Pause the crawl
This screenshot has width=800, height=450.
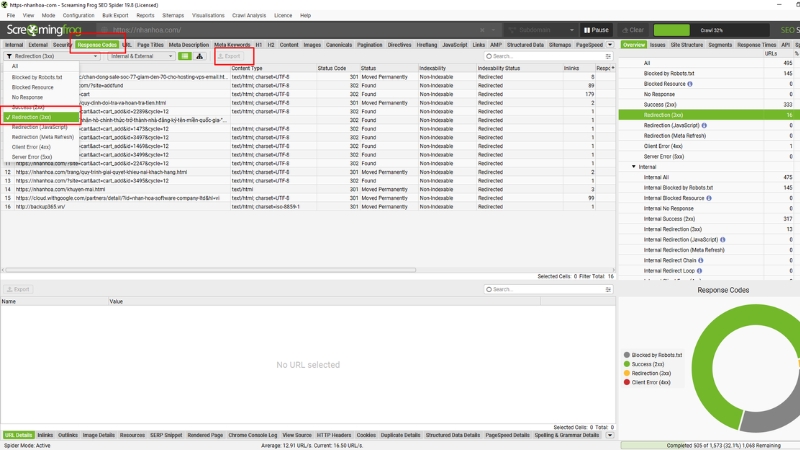(x=596, y=30)
